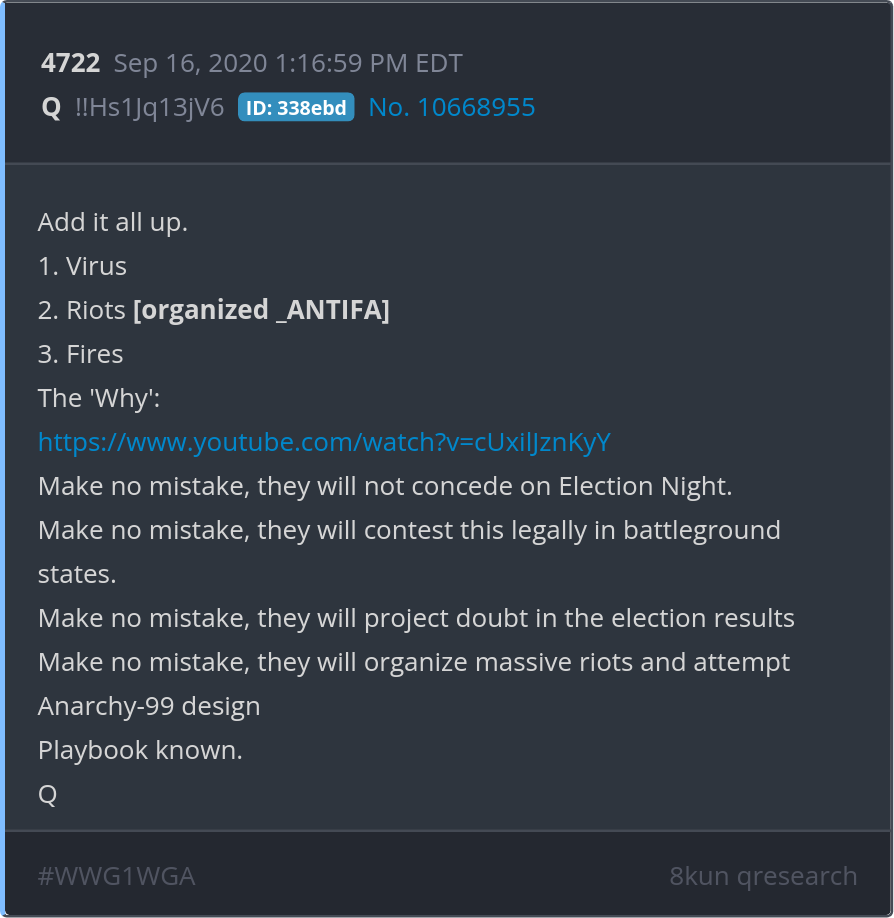Click the bold '[organized _ANTIFA]' text
894x918 pixels.
click(261, 310)
